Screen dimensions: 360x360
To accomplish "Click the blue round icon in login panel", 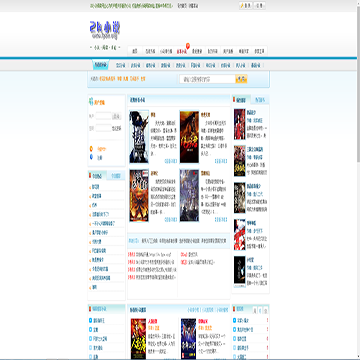I will pos(91,157).
